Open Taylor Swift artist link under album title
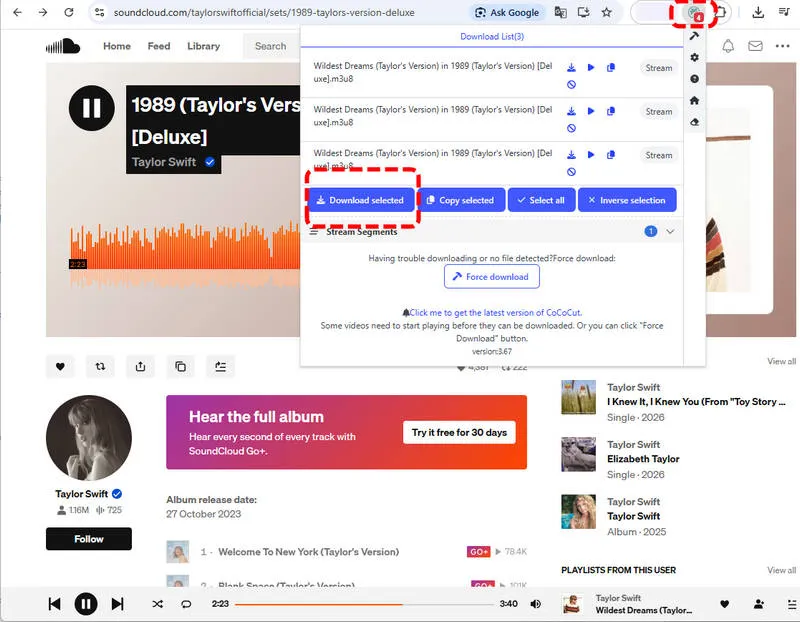This screenshot has width=800, height=622. coord(164,162)
